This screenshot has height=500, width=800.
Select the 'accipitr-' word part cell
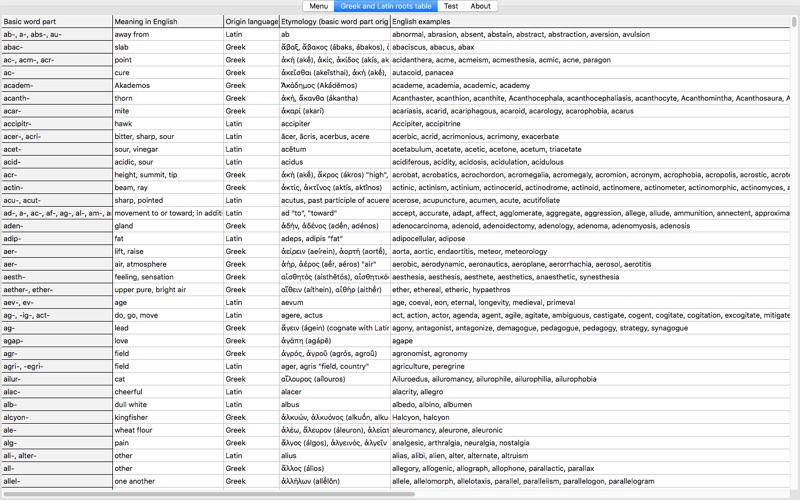click(x=56, y=123)
